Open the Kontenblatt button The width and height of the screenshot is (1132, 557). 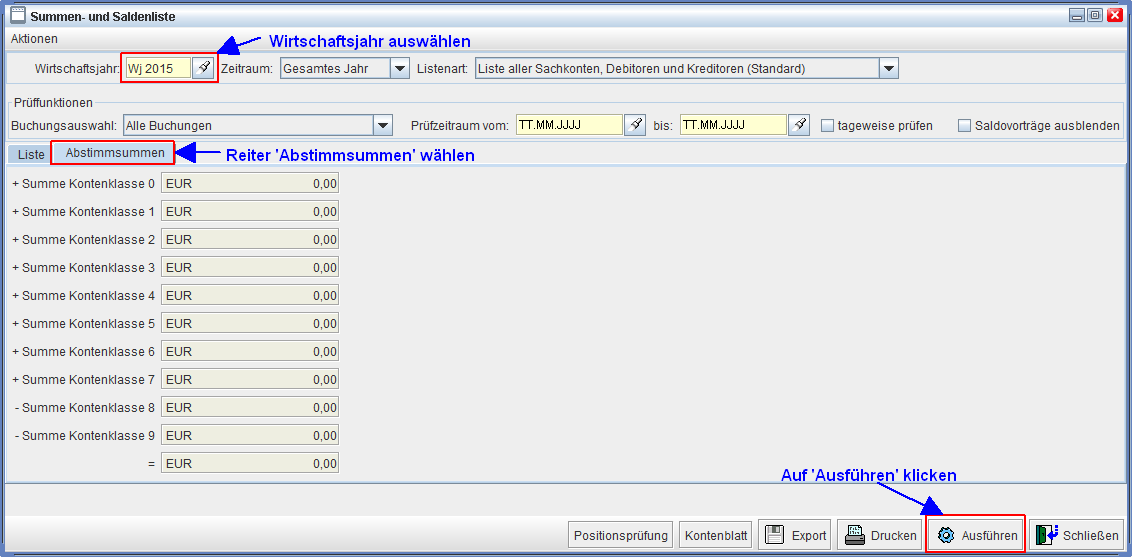[716, 535]
